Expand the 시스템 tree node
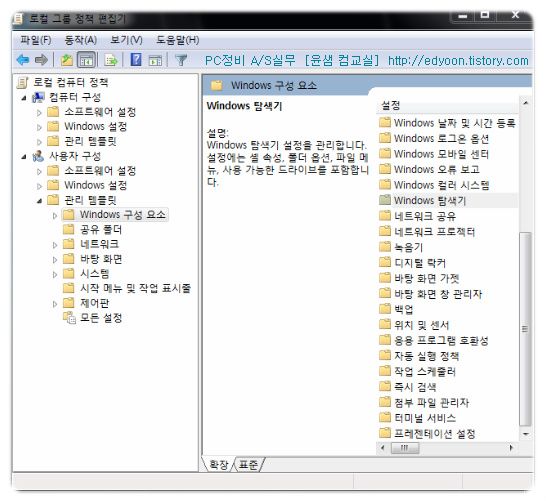The width and height of the screenshot is (546, 503). (55, 275)
